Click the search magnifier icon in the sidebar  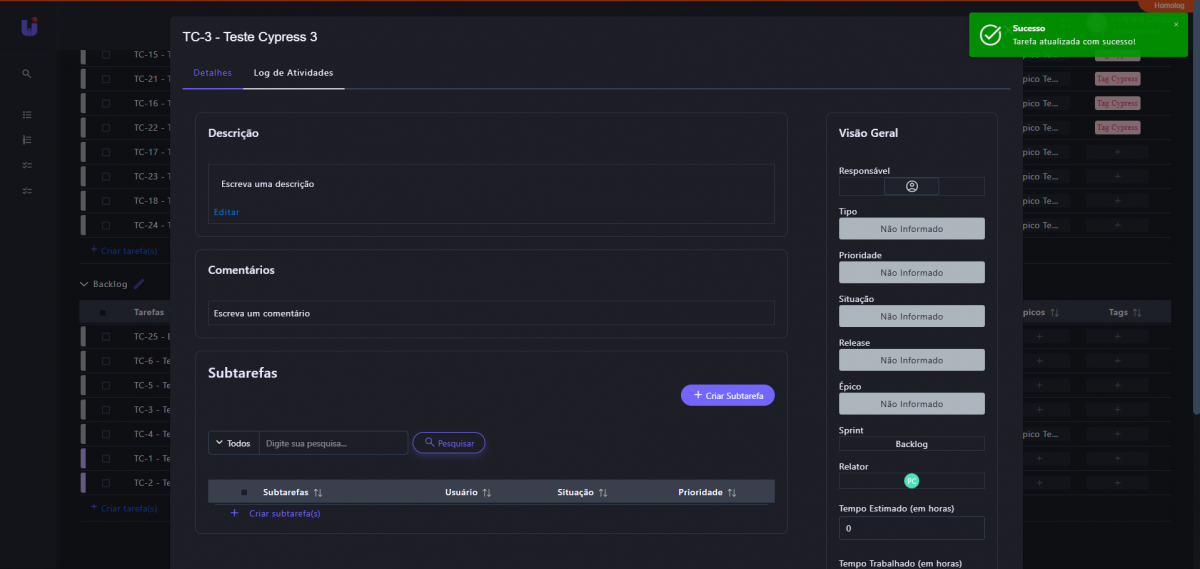(27, 74)
